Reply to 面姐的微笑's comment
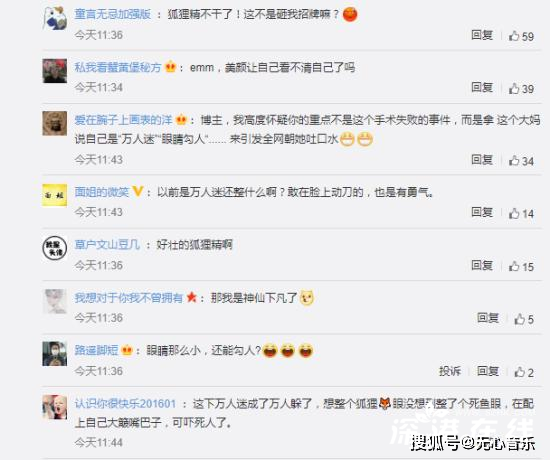550x460 pixels. (x=482, y=212)
